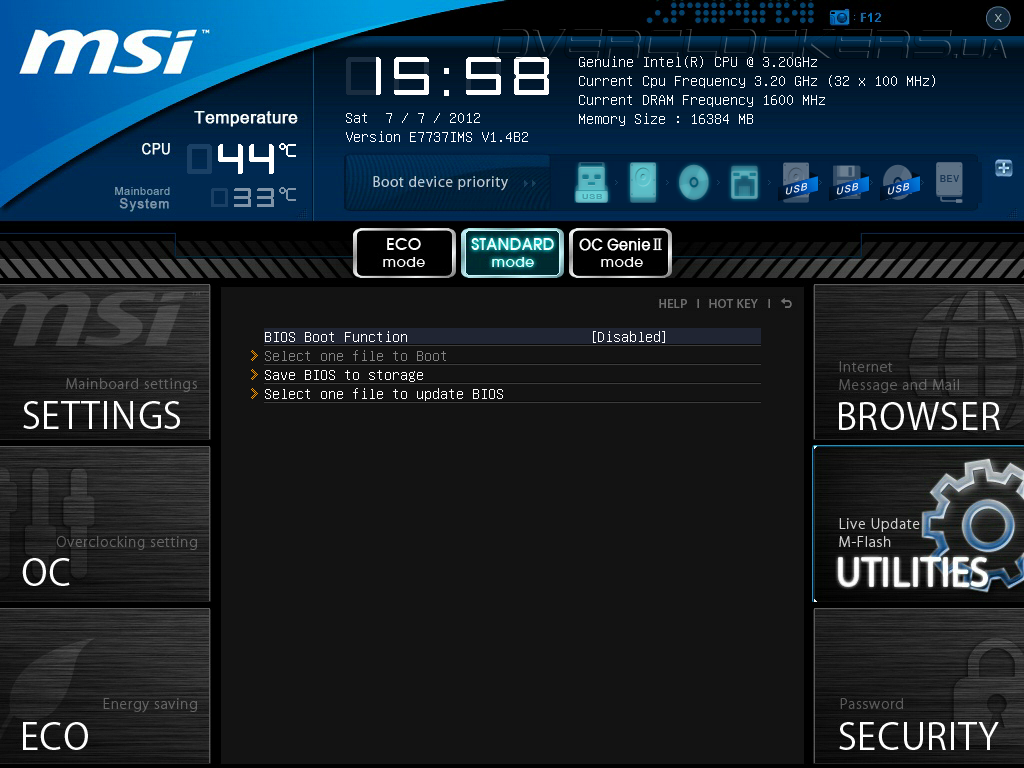Enable OC Genie II mode
1024x768 pixels.
click(x=620, y=253)
